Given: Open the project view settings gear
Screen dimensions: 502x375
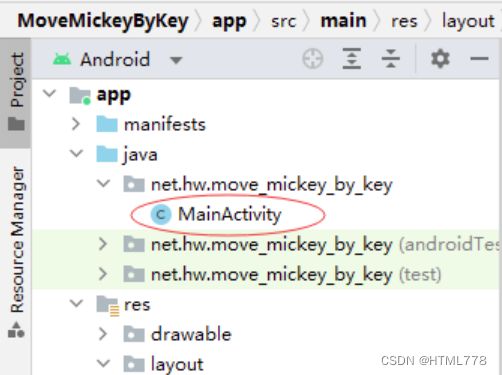Looking at the screenshot, I should click(440, 59).
